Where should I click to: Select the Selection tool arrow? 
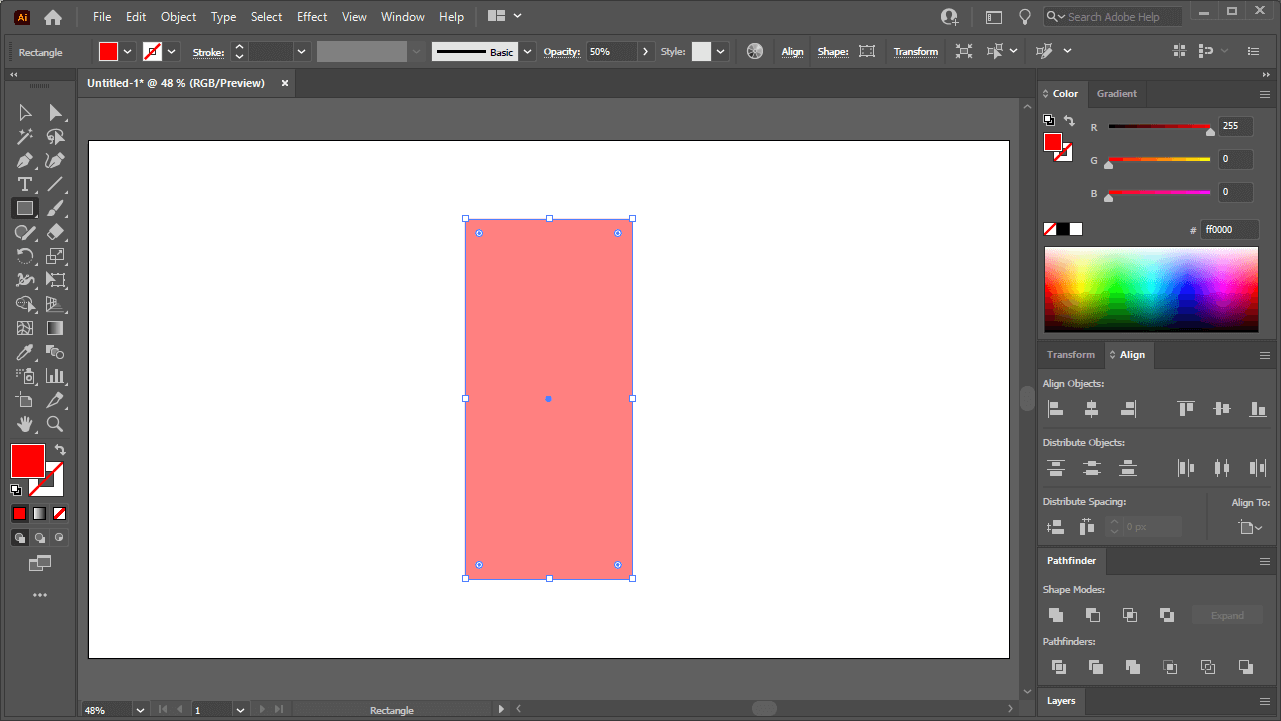pos(25,113)
